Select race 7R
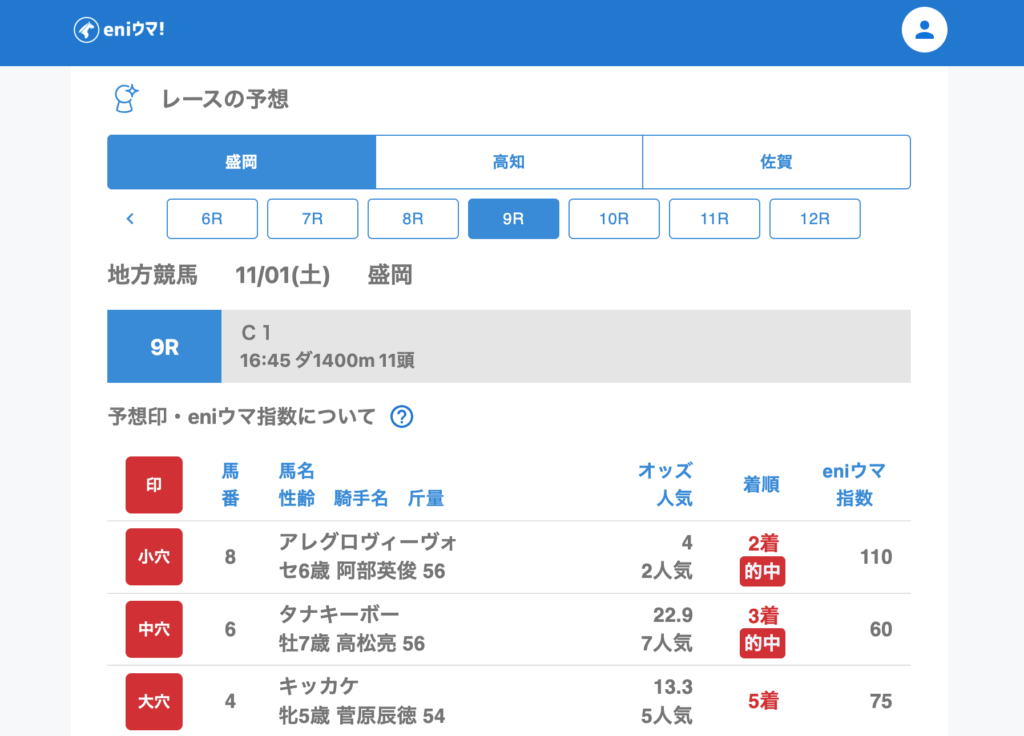 [x=312, y=219]
